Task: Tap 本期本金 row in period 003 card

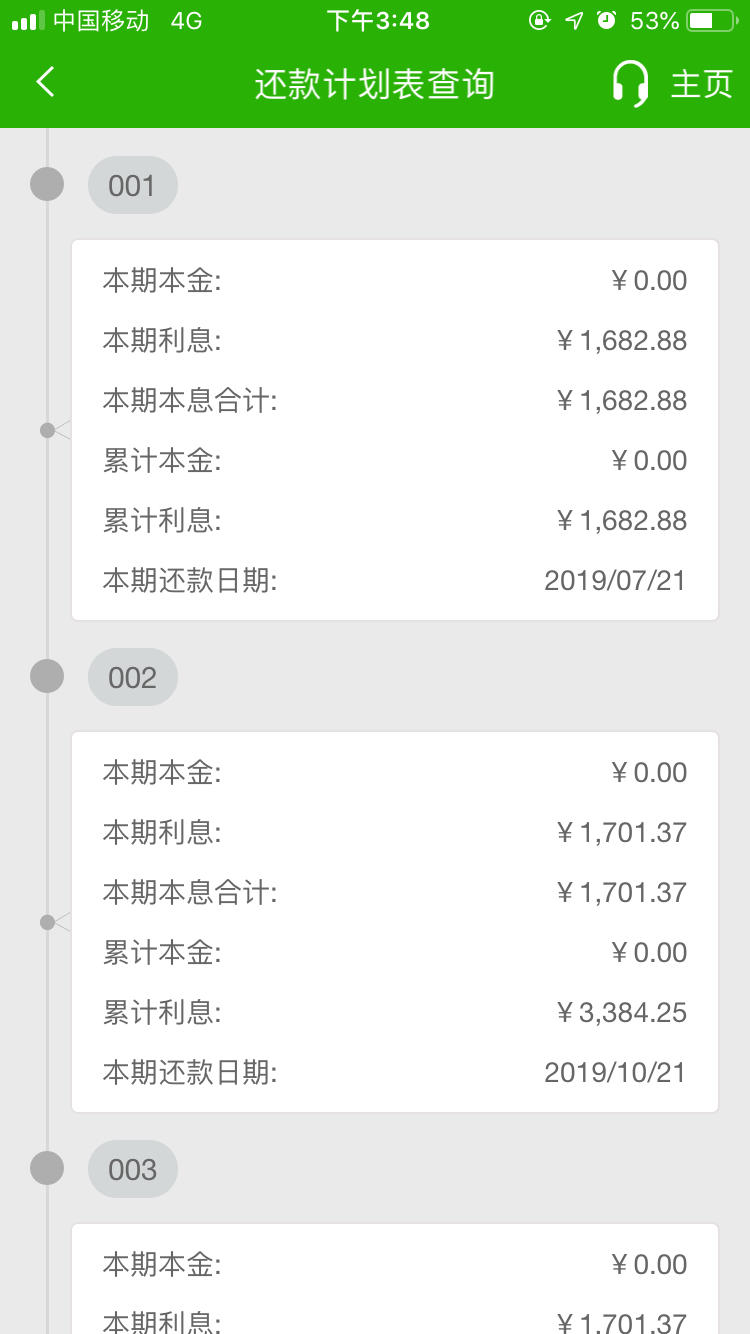Action: [x=395, y=1264]
